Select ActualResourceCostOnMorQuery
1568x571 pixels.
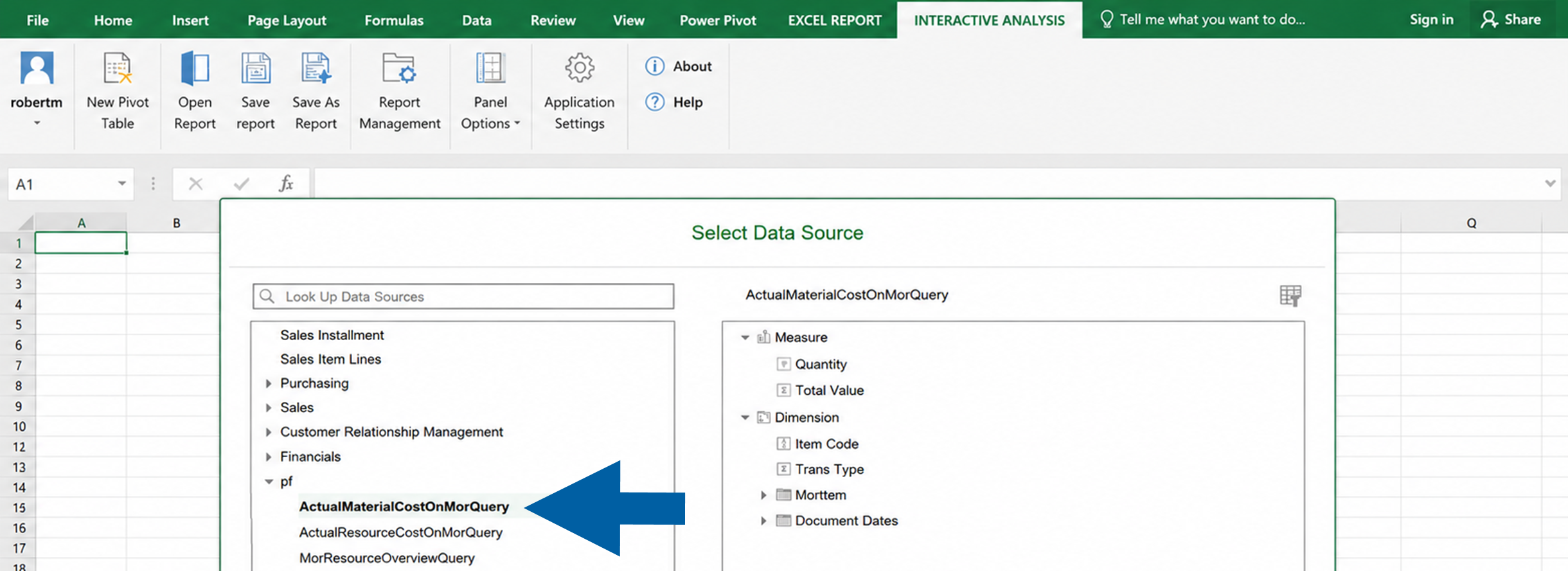pyautogui.click(x=400, y=532)
